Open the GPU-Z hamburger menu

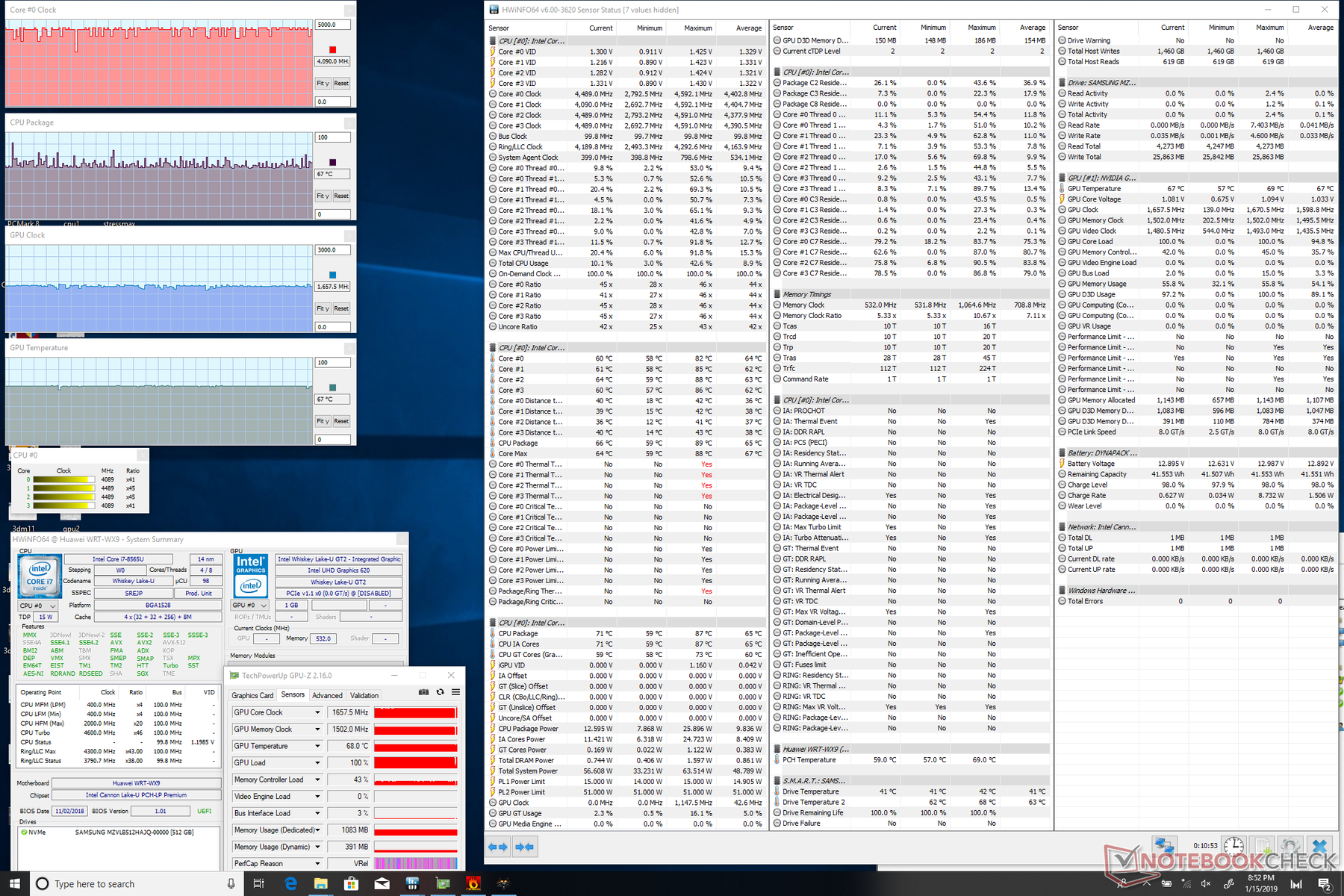pyautogui.click(x=455, y=692)
